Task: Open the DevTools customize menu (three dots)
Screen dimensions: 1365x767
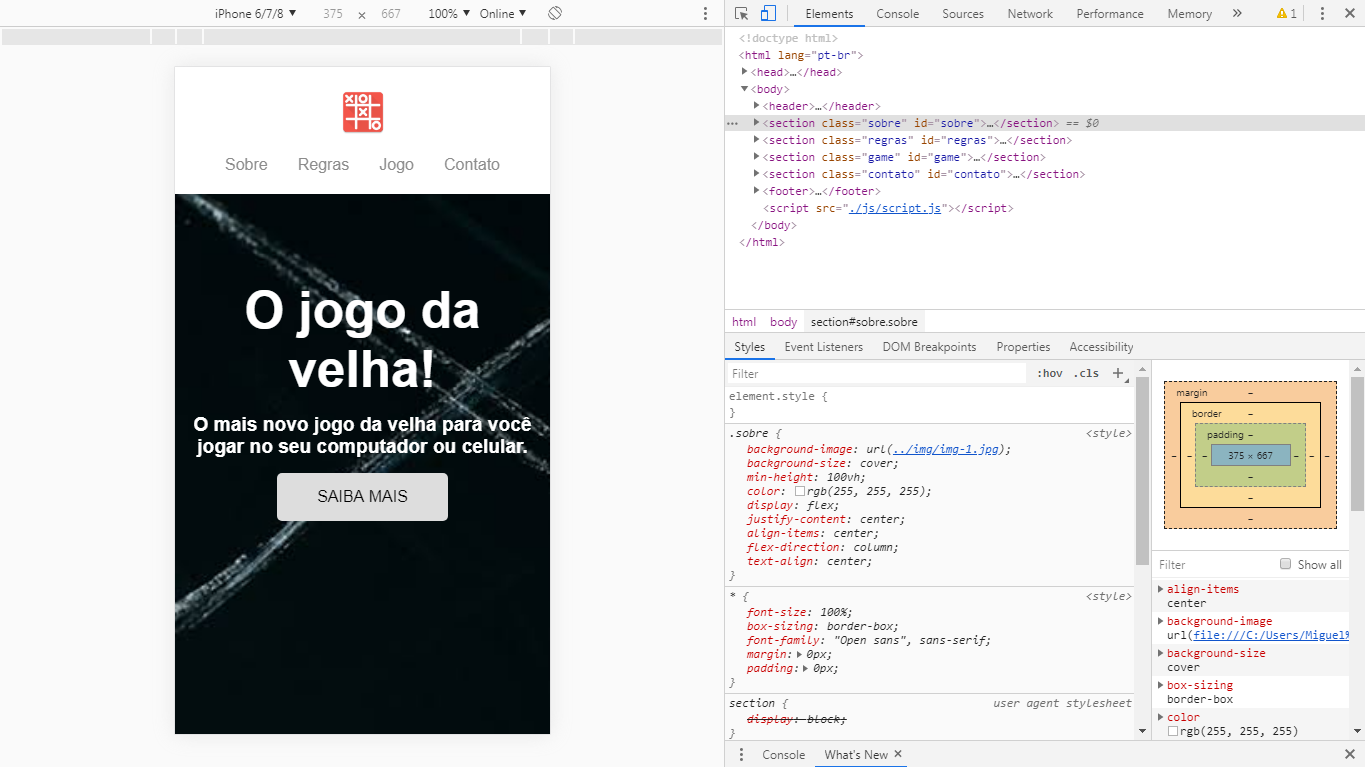Action: coord(1322,13)
